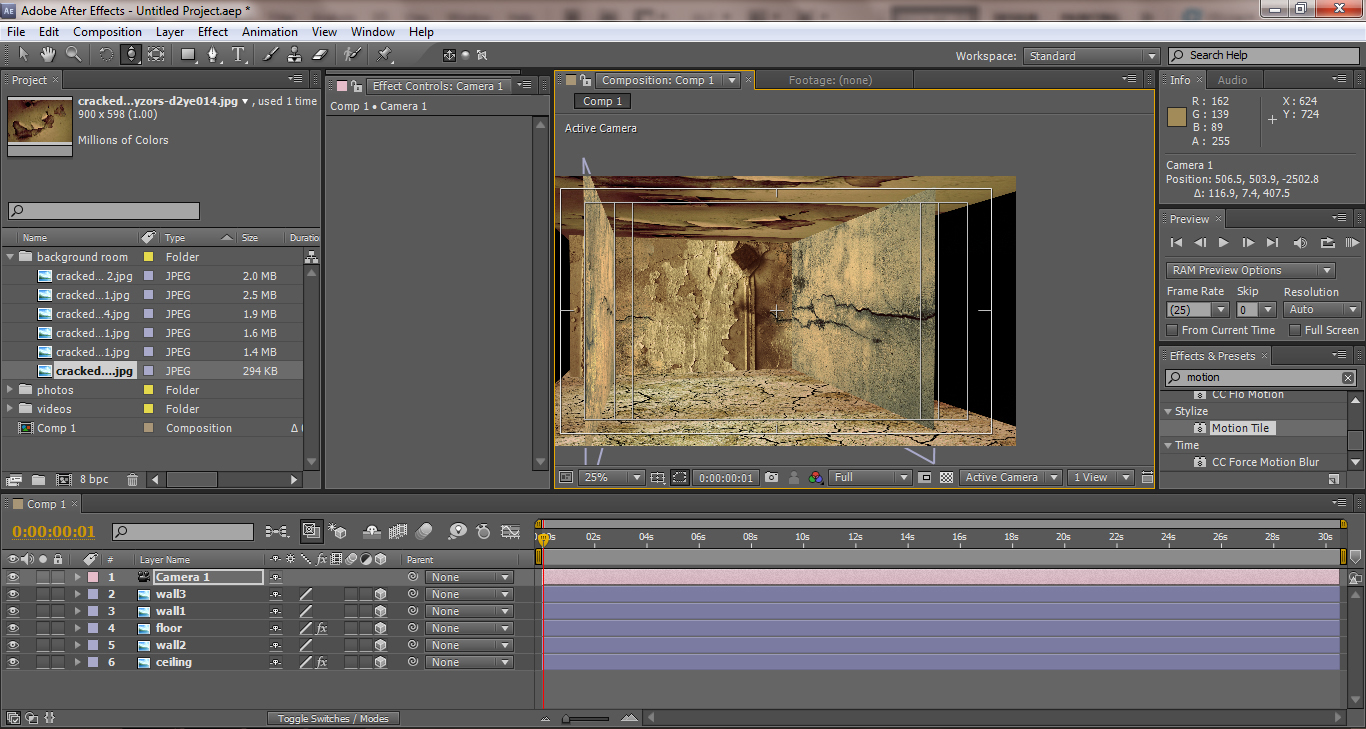Image resolution: width=1366 pixels, height=729 pixels.
Task: Open the Composition menu
Action: (107, 32)
